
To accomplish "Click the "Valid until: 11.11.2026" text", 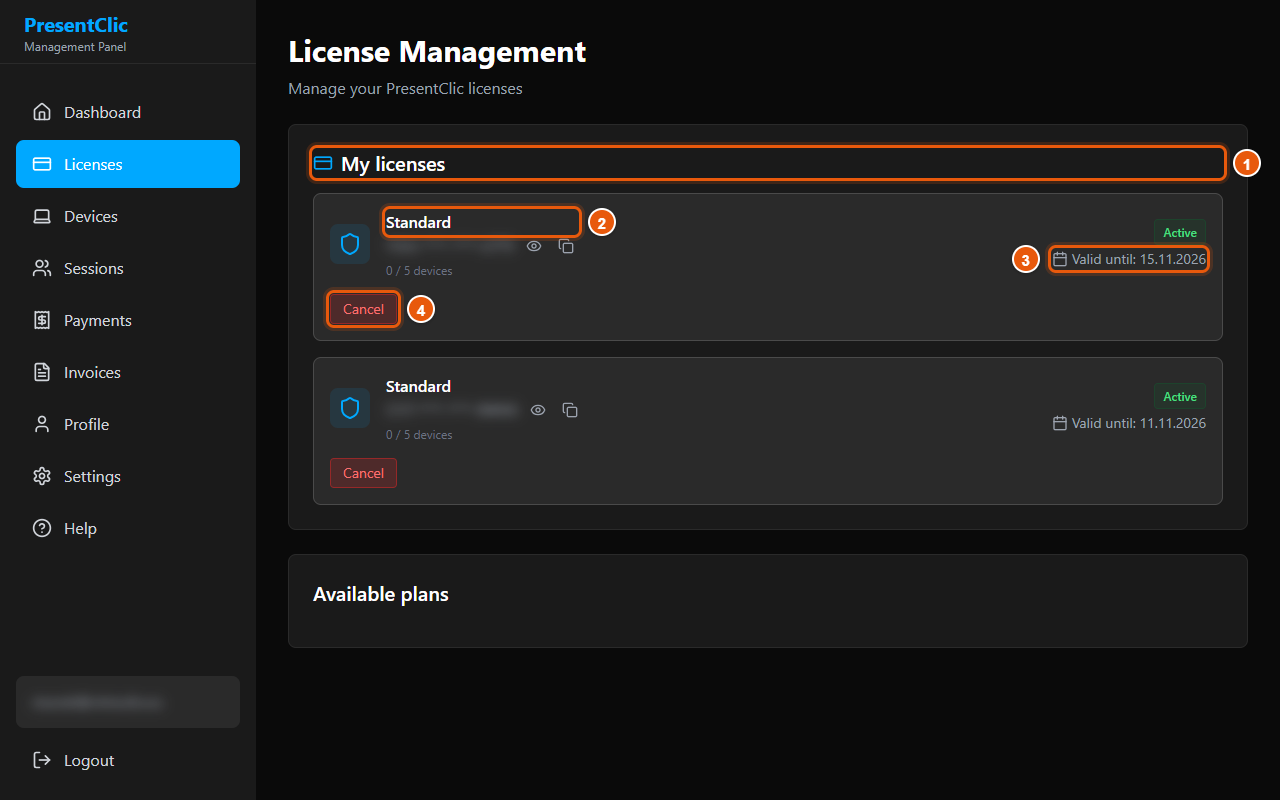I will pos(1139,423).
